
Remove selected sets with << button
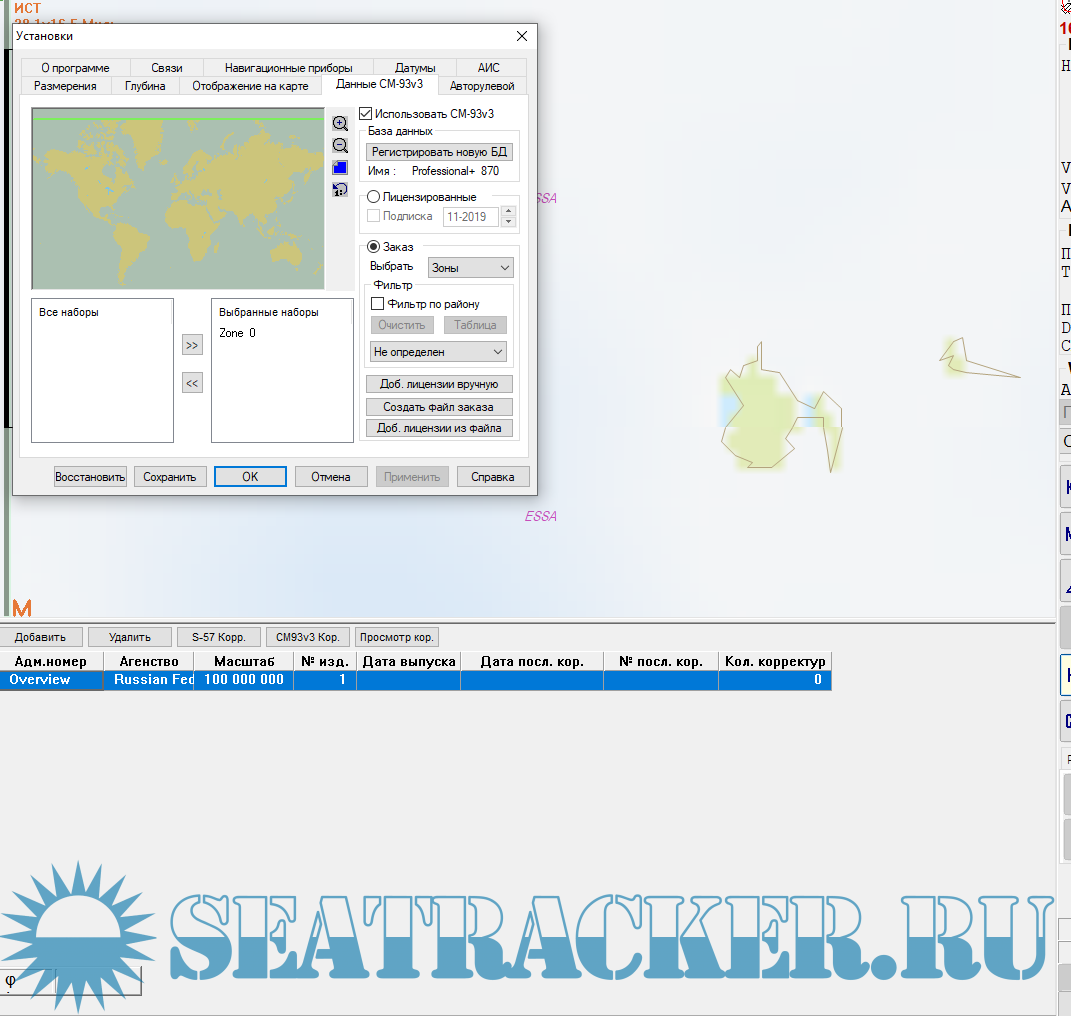tap(192, 383)
